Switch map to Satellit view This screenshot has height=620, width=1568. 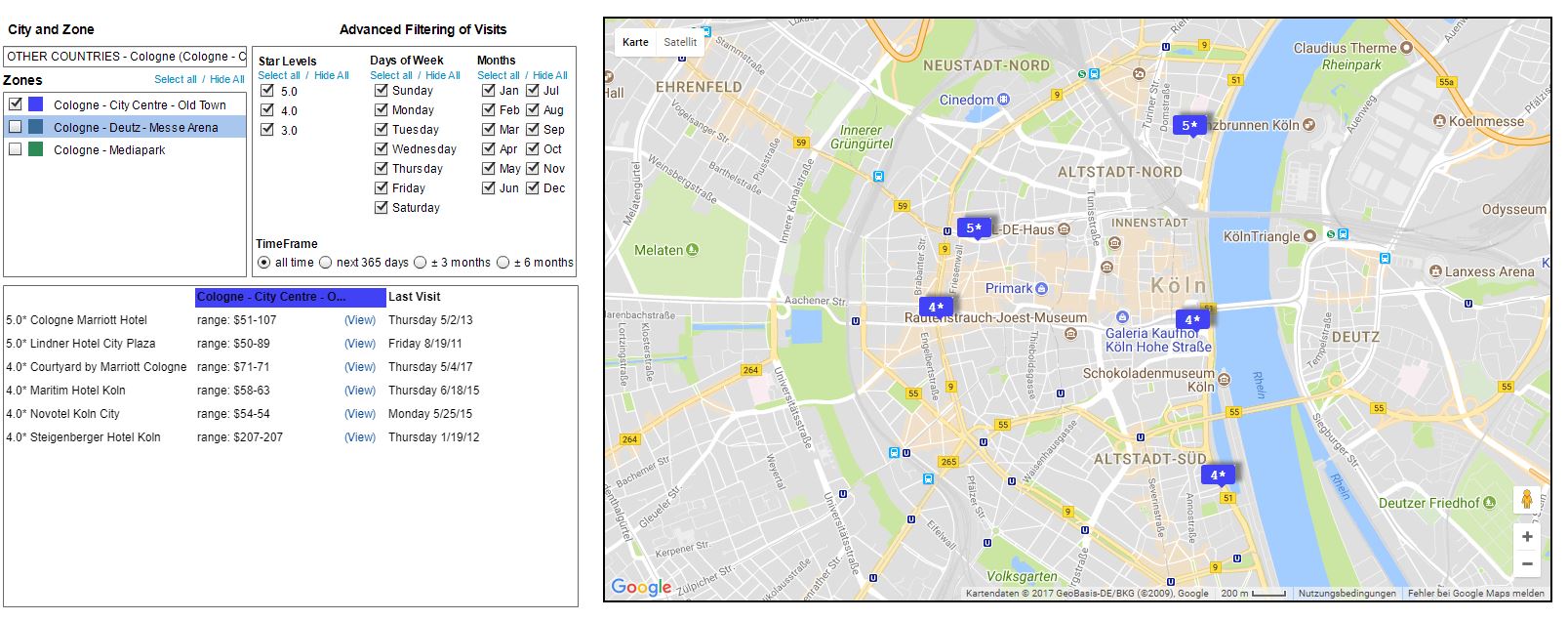[x=680, y=42]
